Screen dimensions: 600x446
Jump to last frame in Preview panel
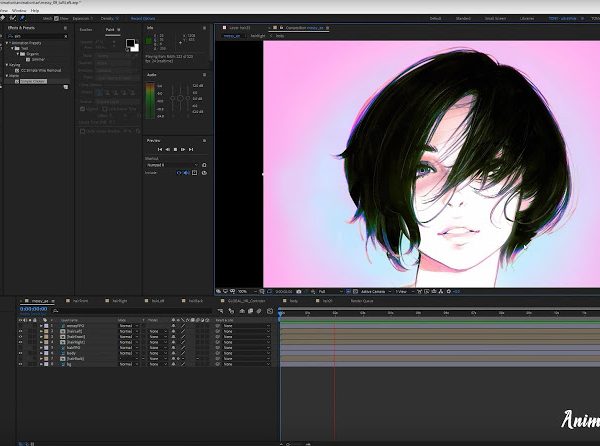[x=191, y=150]
